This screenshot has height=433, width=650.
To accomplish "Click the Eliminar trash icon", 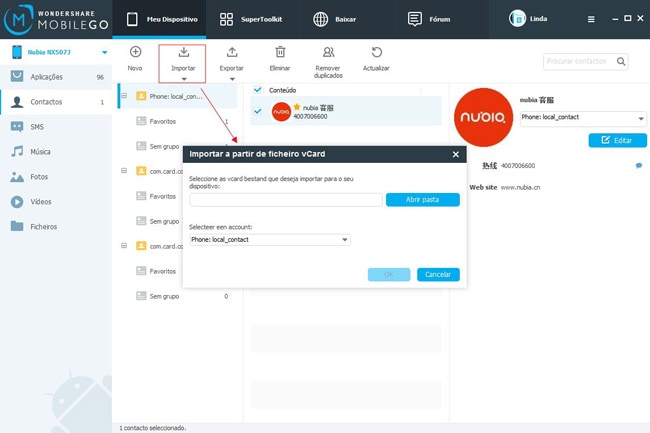I will (280, 52).
